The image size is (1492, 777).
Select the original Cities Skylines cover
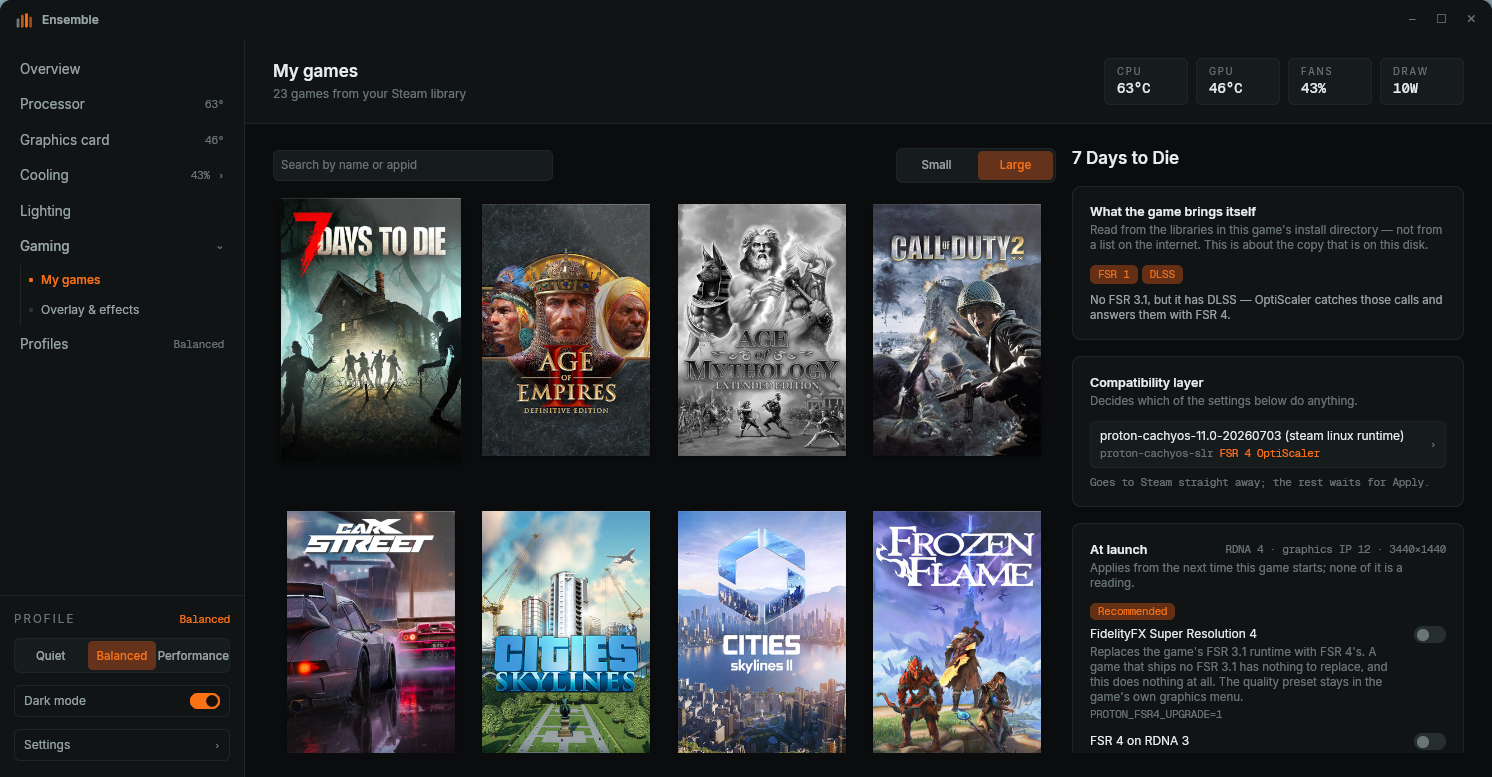[x=566, y=632]
